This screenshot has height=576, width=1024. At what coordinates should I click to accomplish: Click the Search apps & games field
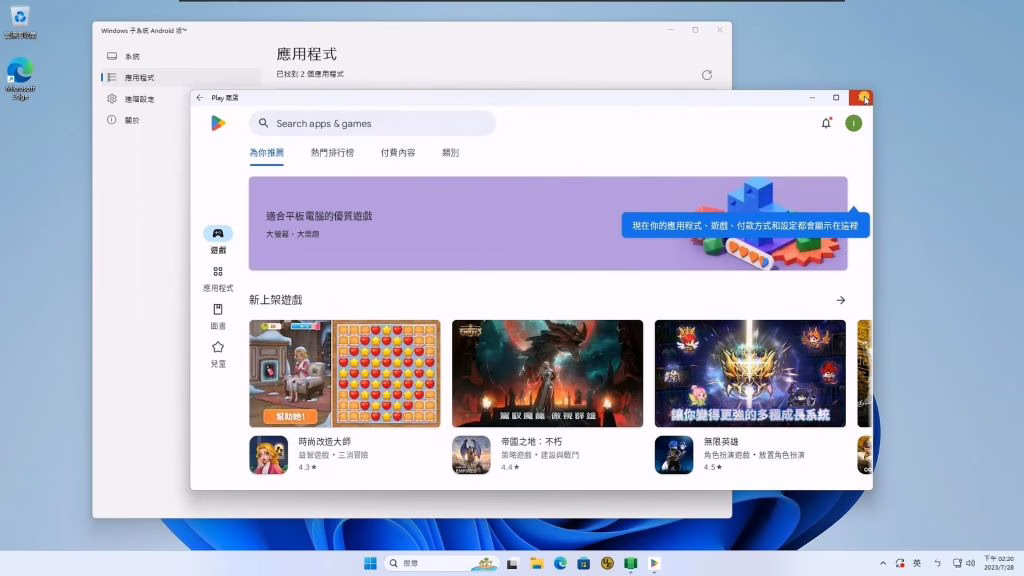[x=372, y=123]
